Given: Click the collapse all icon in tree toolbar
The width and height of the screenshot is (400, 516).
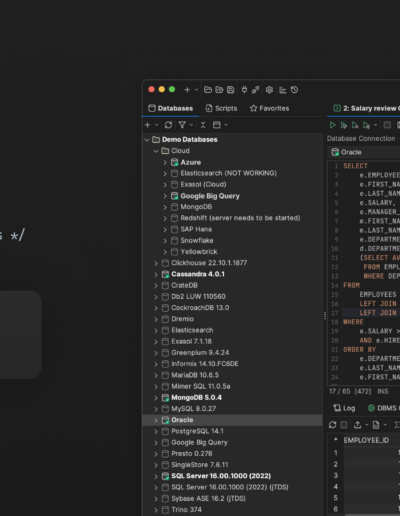Looking at the screenshot, I should [203, 125].
